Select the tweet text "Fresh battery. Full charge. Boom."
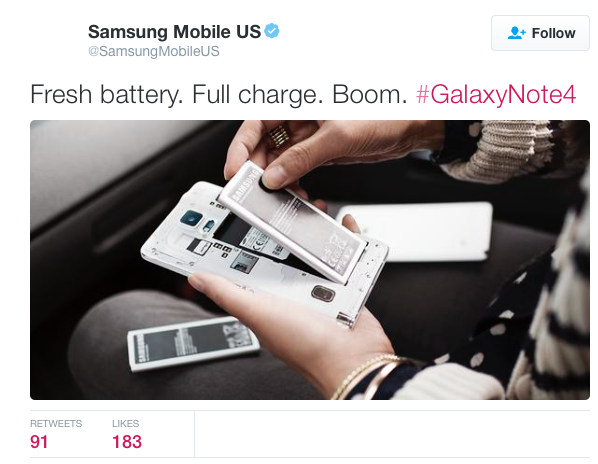The width and height of the screenshot is (598, 464). click(x=219, y=94)
